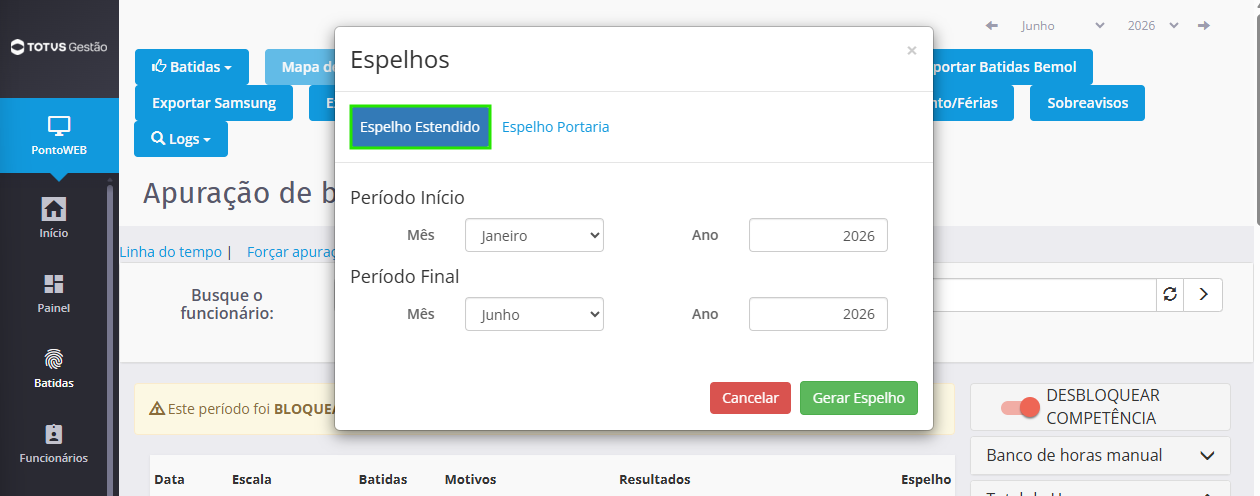Open the Funcionários badge icon

(x=54, y=434)
